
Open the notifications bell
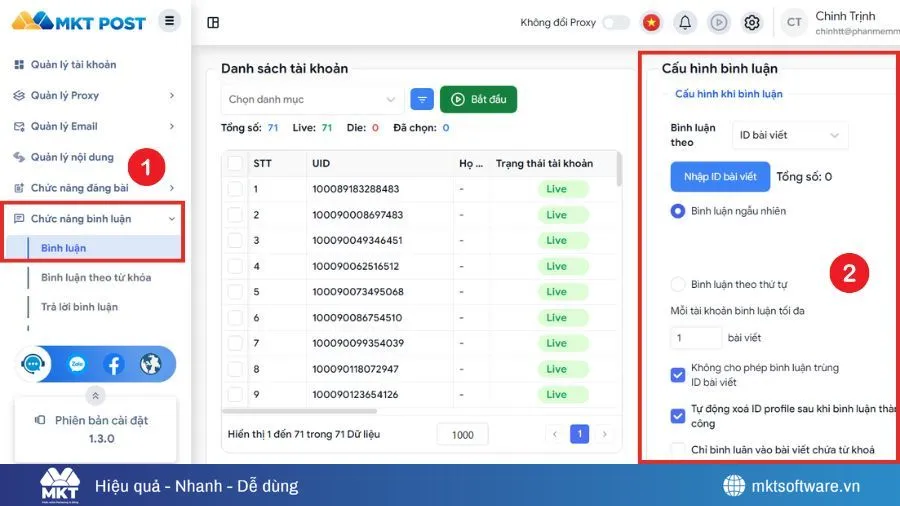[685, 22]
